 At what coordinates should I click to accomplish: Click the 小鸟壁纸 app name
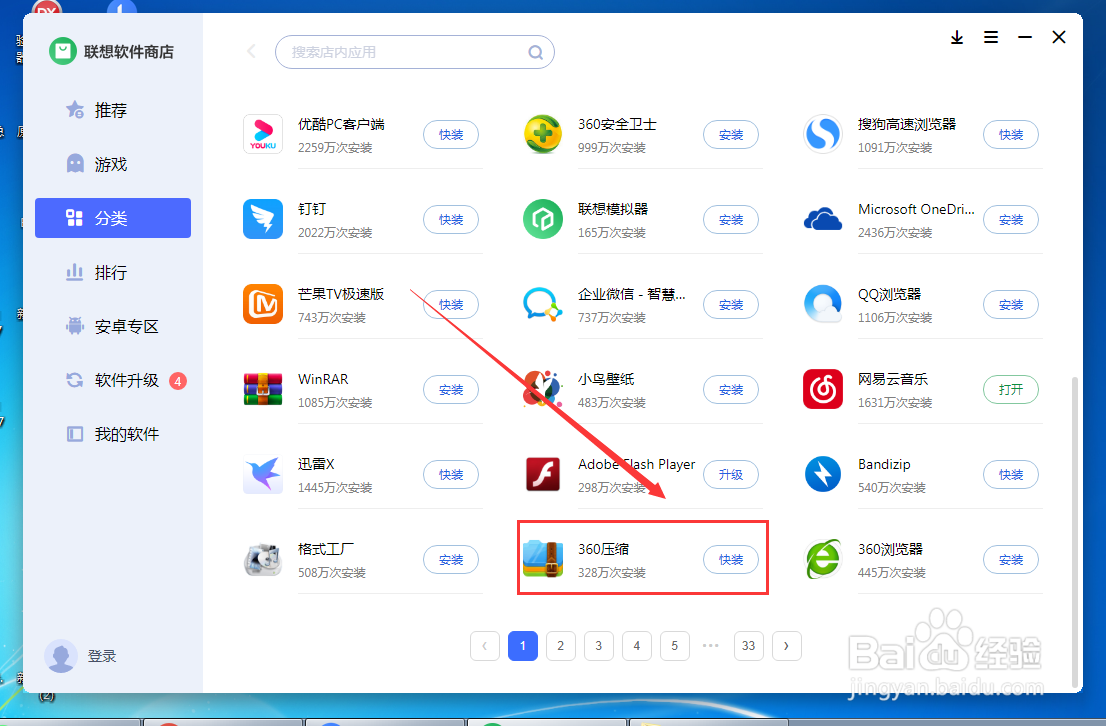[606, 379]
